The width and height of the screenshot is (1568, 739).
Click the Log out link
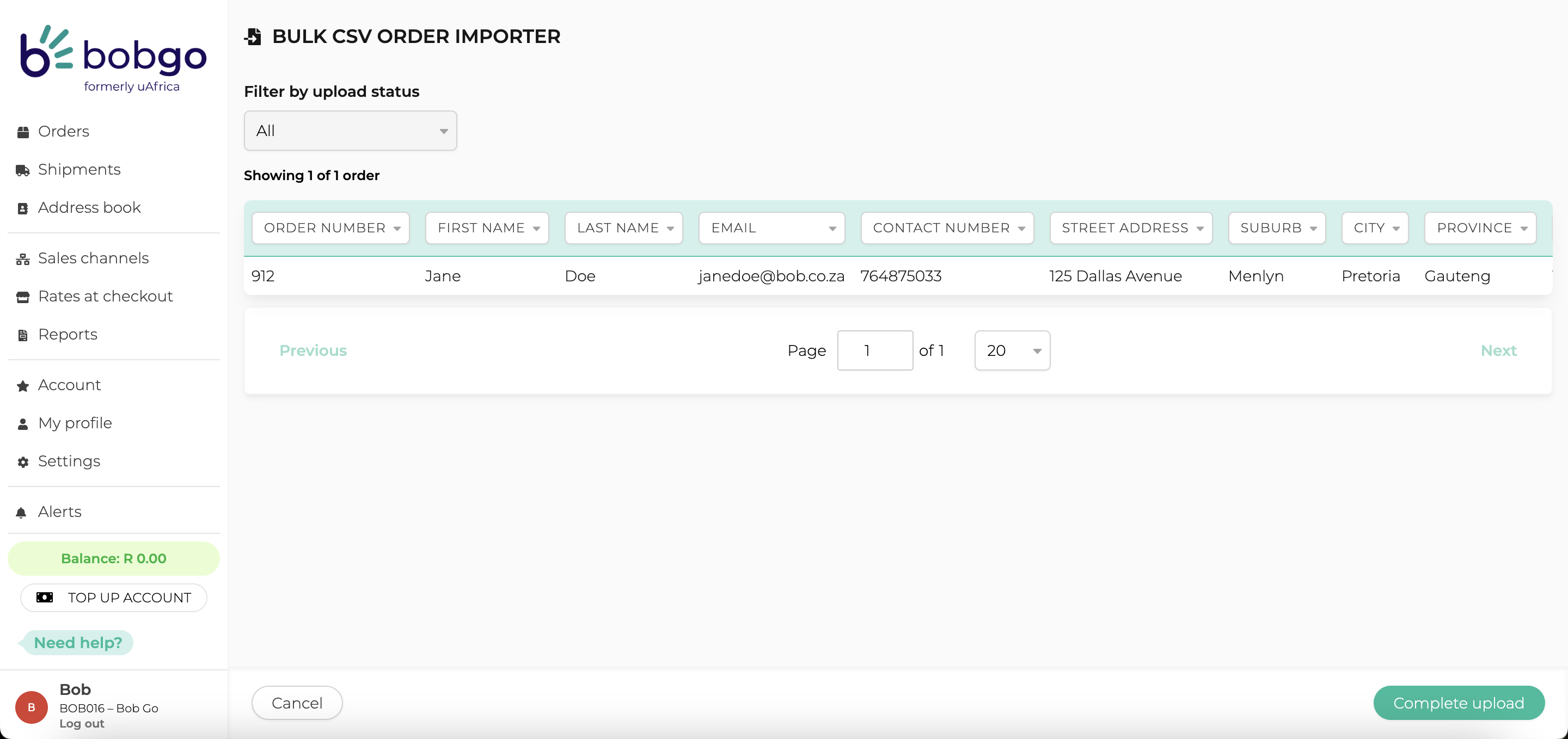coord(82,724)
